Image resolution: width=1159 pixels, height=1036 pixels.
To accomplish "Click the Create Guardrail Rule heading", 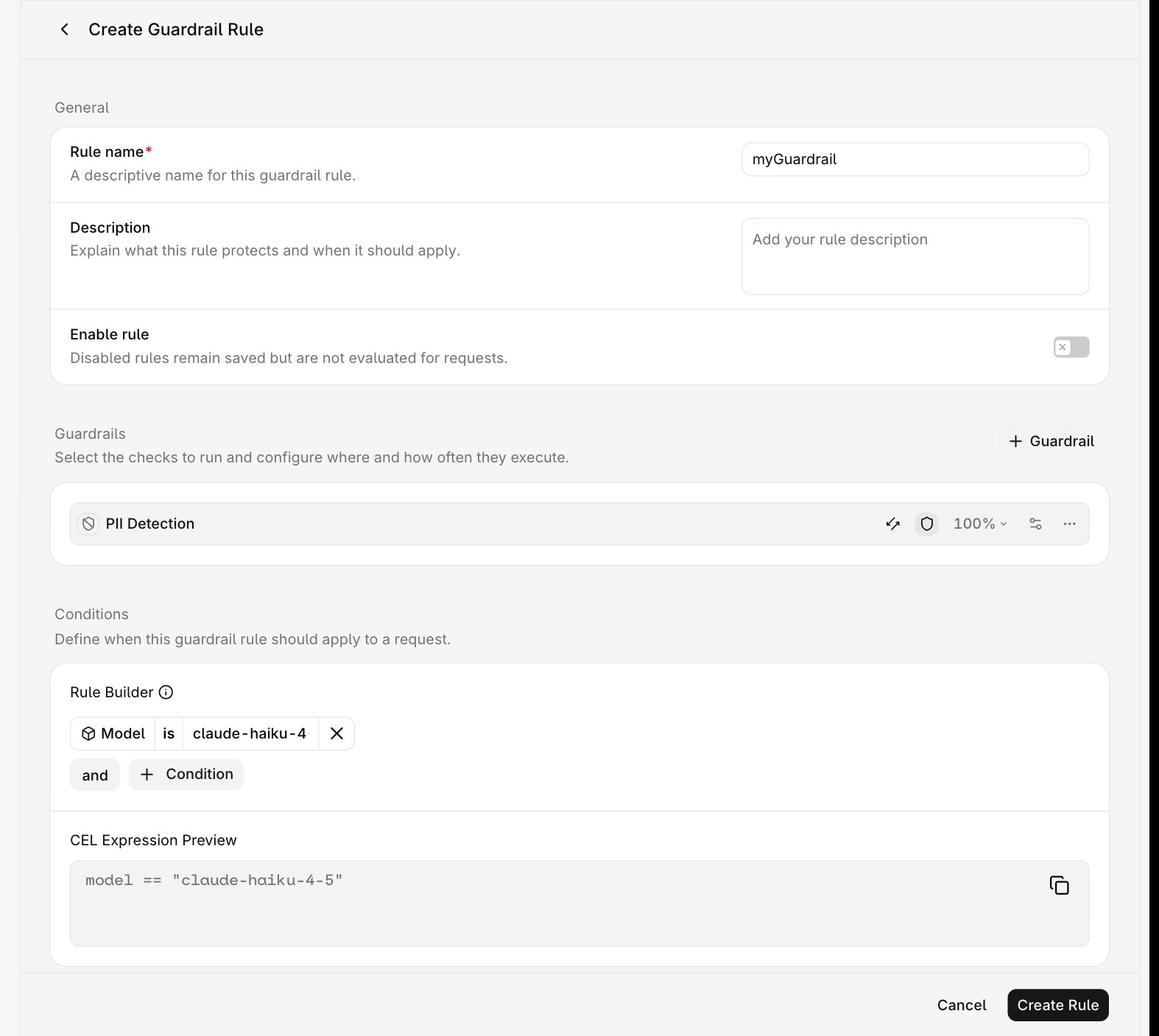I will click(176, 29).
